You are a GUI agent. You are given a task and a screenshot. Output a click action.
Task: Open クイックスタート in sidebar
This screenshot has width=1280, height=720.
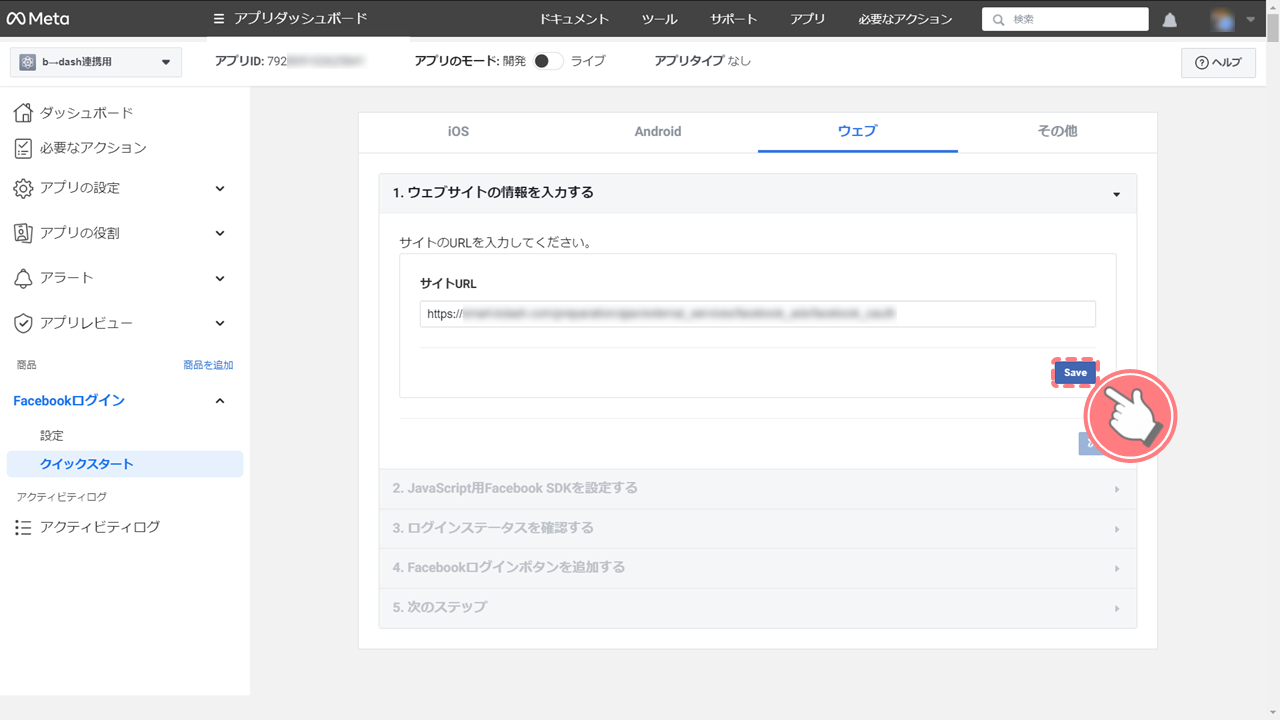click(x=125, y=464)
